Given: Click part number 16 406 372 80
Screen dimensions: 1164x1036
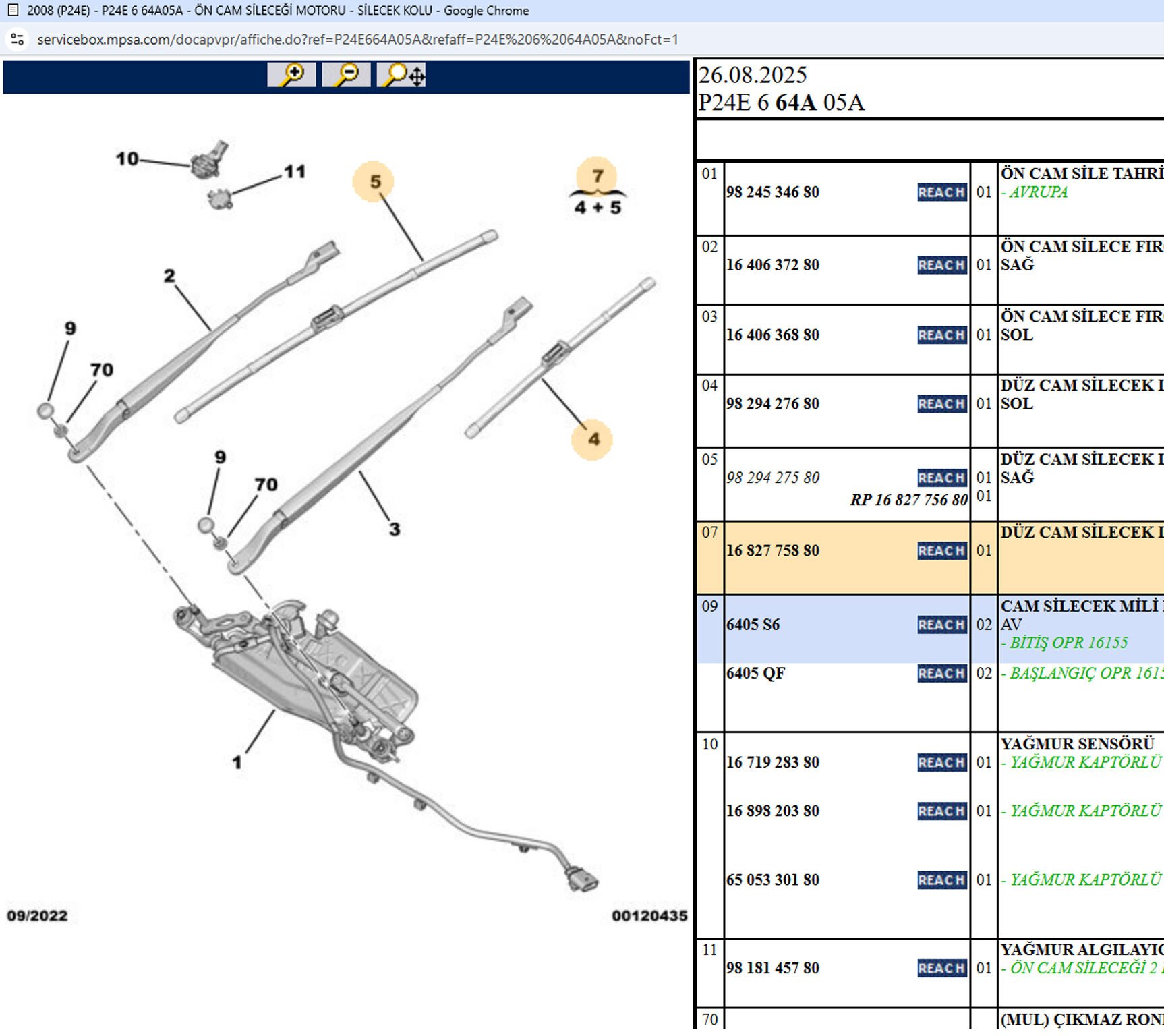Looking at the screenshot, I should [x=773, y=265].
